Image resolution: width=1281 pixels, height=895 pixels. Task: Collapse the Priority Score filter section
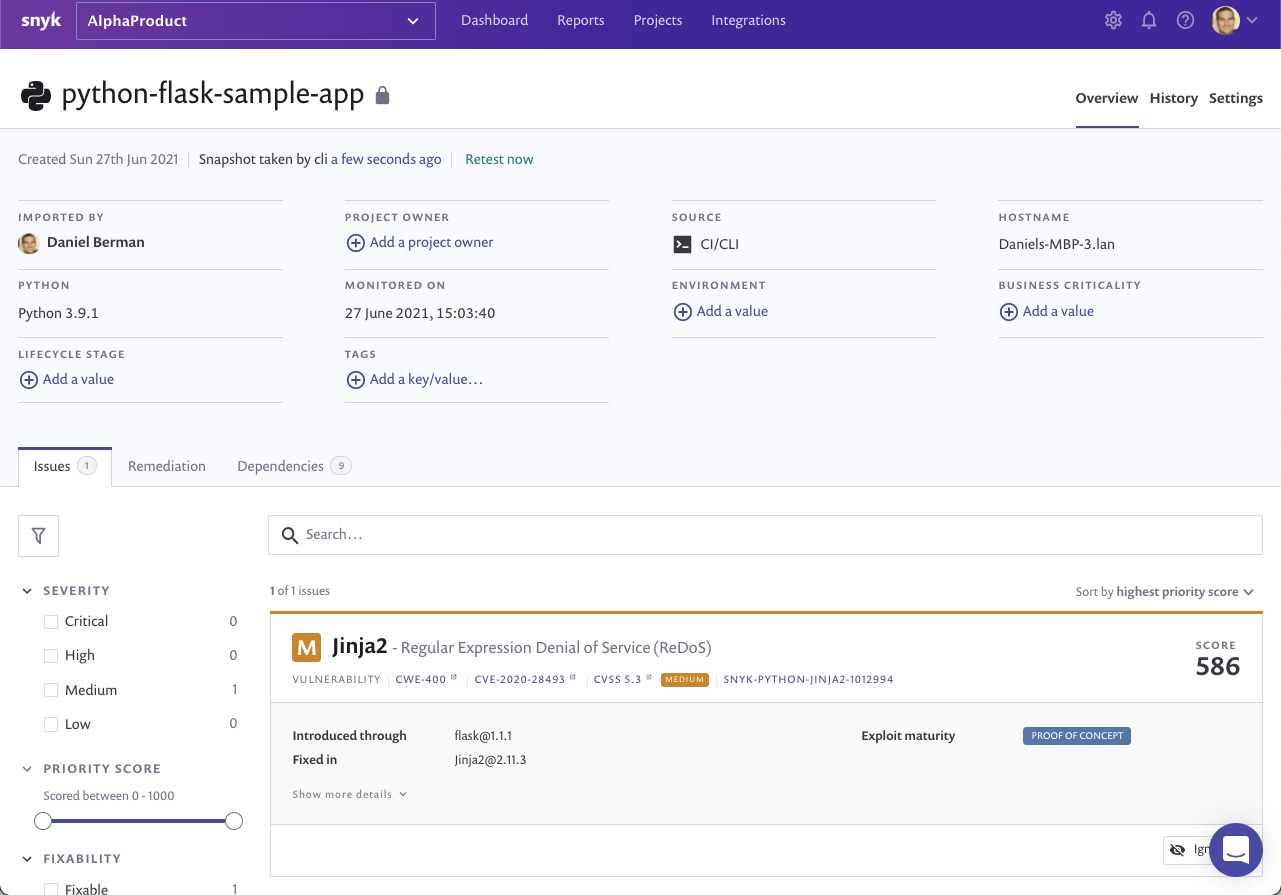(x=28, y=769)
